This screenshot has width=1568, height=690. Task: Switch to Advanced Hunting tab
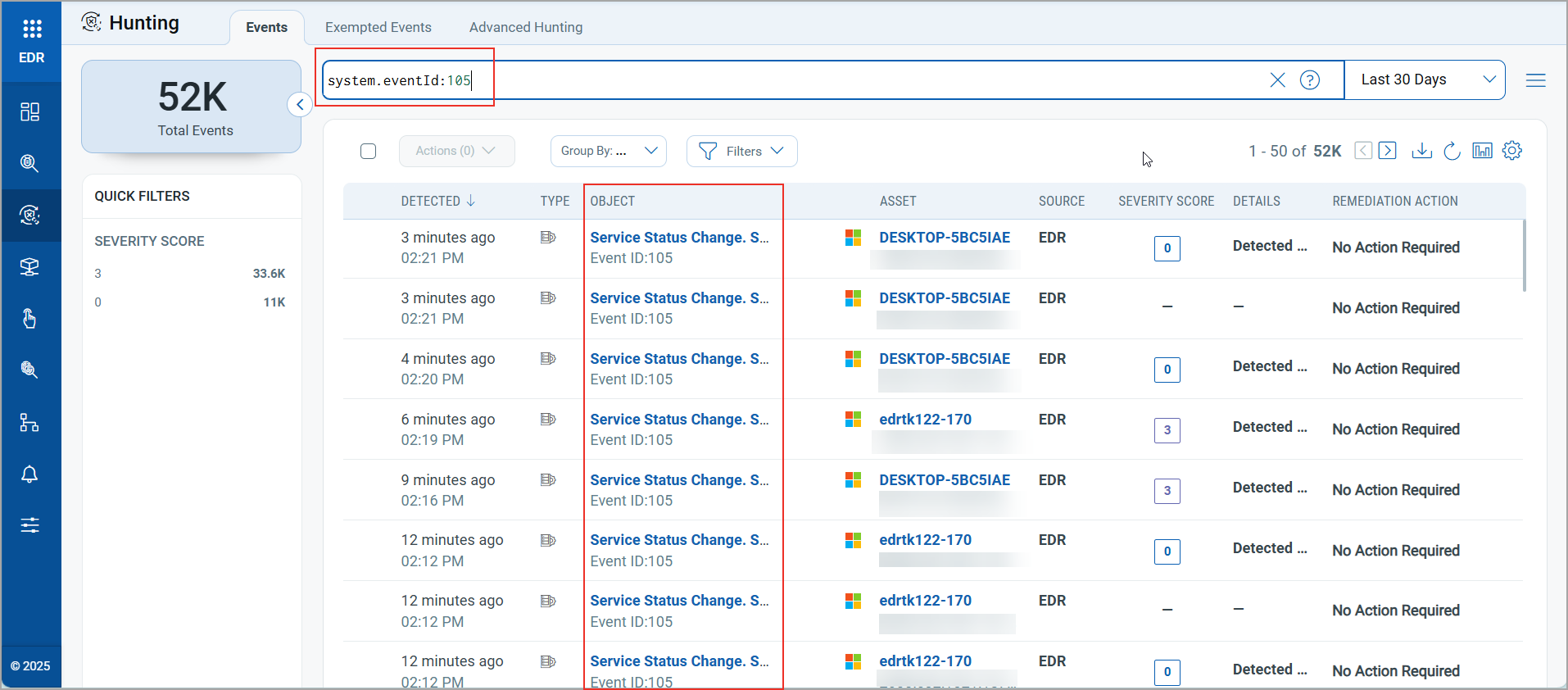(525, 27)
